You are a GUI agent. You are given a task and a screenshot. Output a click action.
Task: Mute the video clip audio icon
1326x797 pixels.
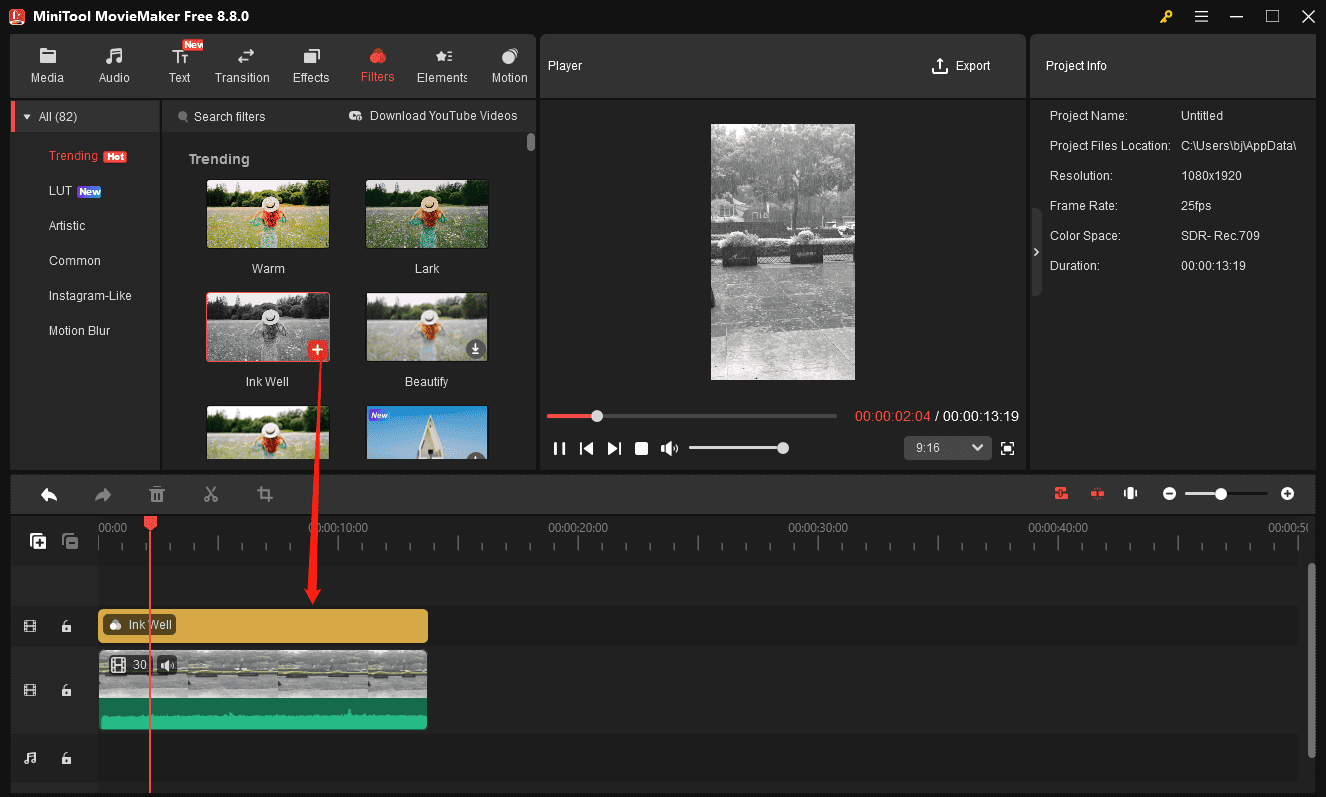167,665
